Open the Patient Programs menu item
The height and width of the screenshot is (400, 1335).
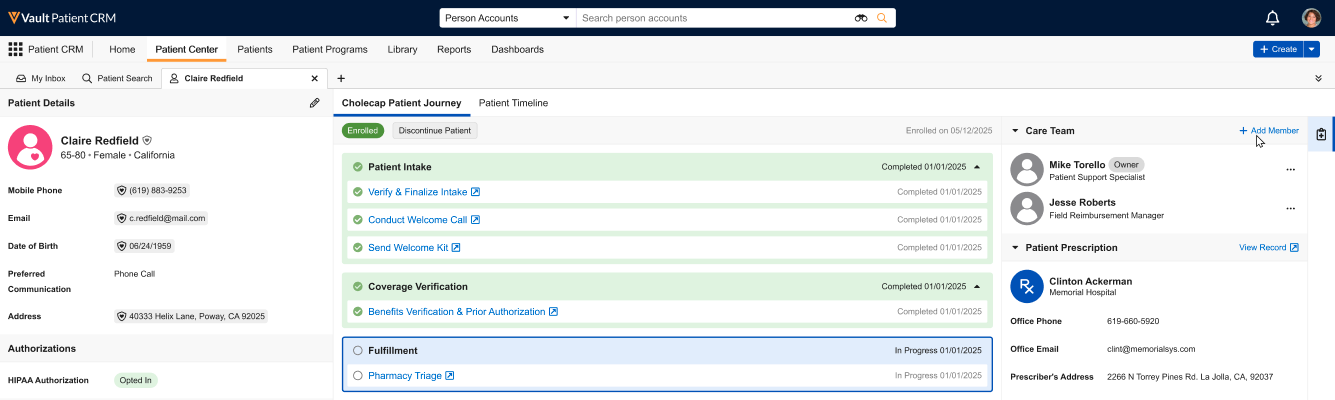tap(329, 49)
